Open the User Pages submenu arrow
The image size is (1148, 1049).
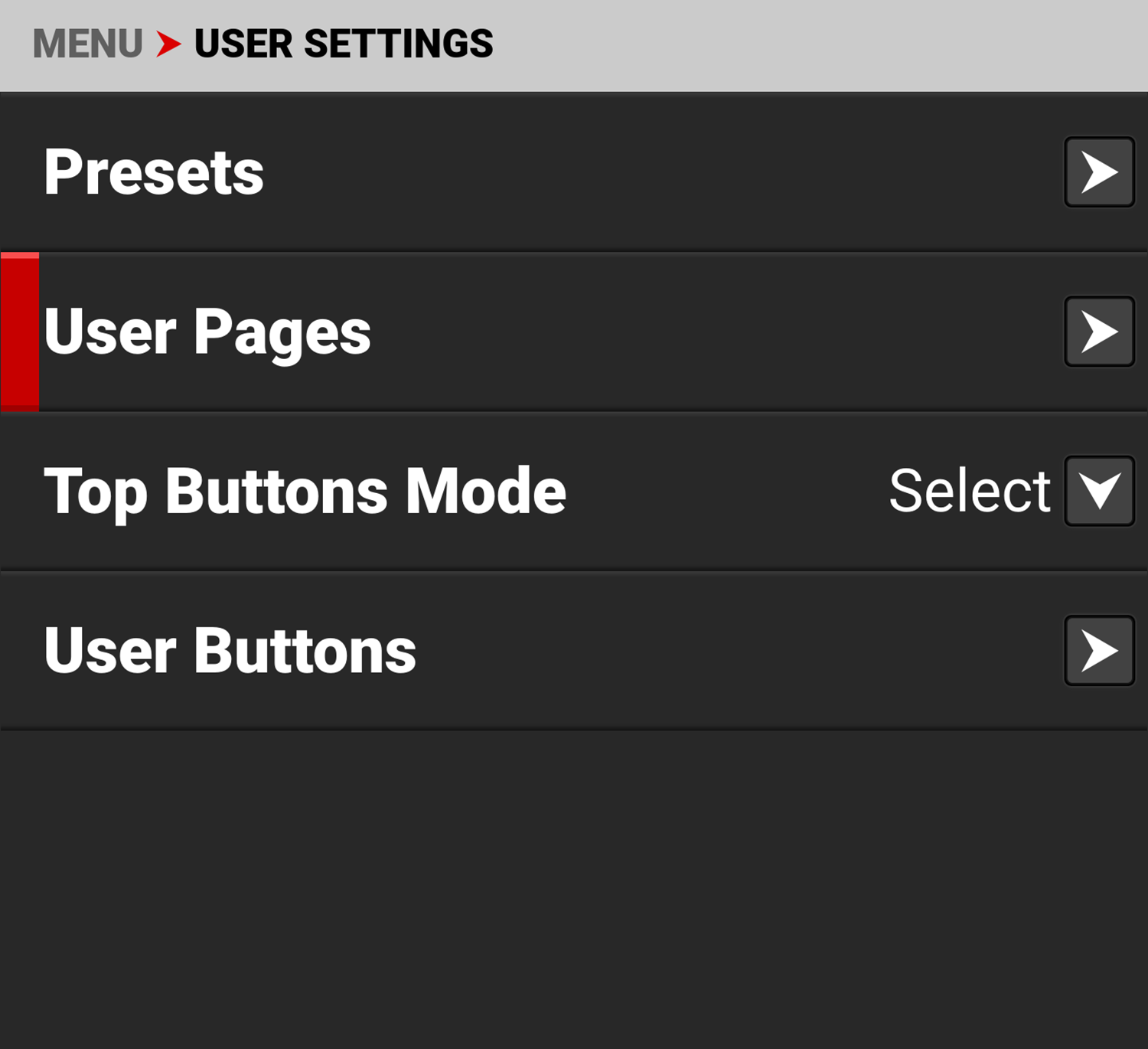click(x=1099, y=332)
